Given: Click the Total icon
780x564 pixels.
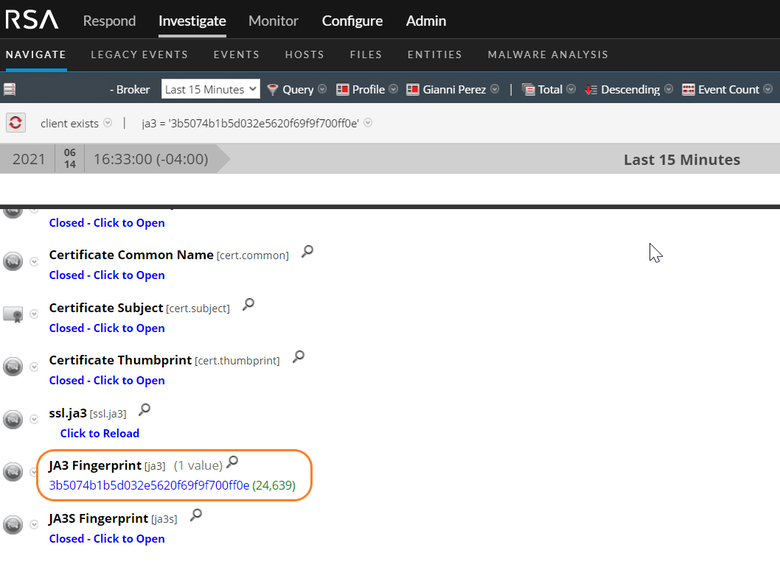Looking at the screenshot, I should (x=528, y=90).
